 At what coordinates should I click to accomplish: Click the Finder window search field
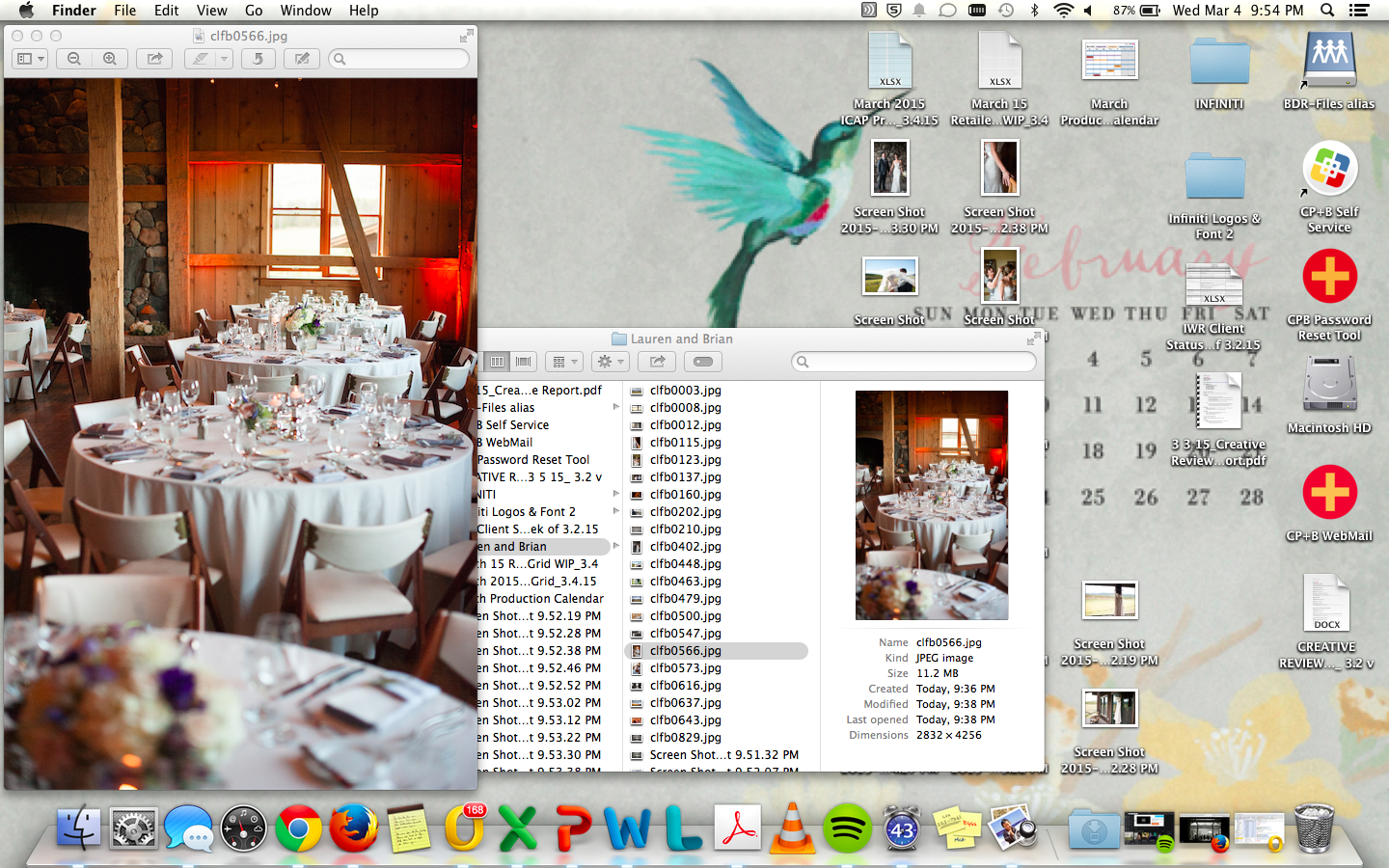pos(914,362)
